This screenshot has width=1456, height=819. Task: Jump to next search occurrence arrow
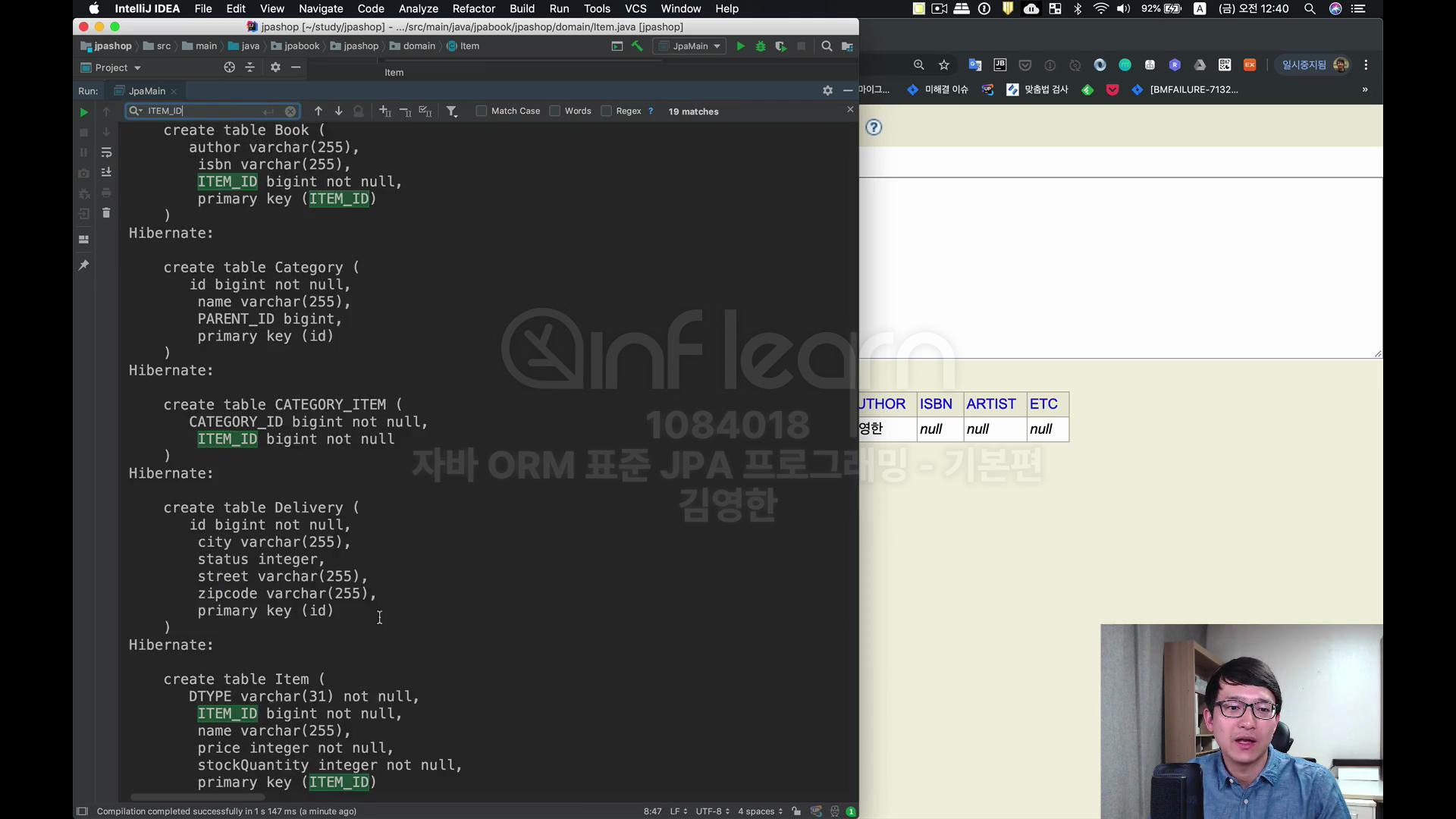coord(338,111)
